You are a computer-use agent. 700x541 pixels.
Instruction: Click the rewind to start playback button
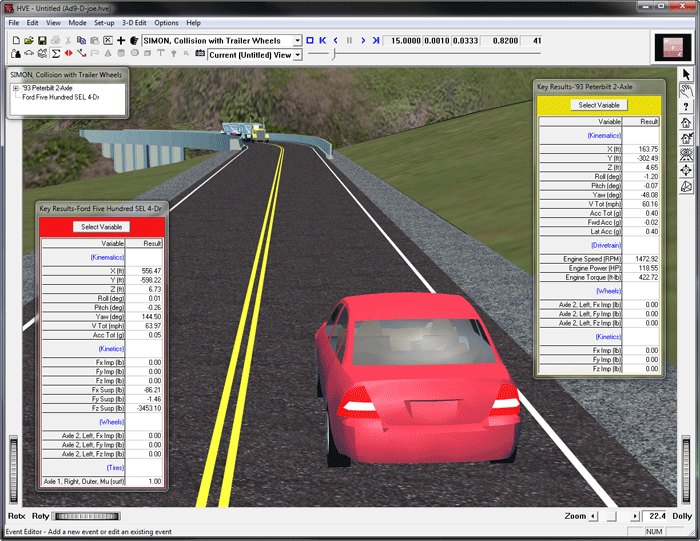pos(323,41)
